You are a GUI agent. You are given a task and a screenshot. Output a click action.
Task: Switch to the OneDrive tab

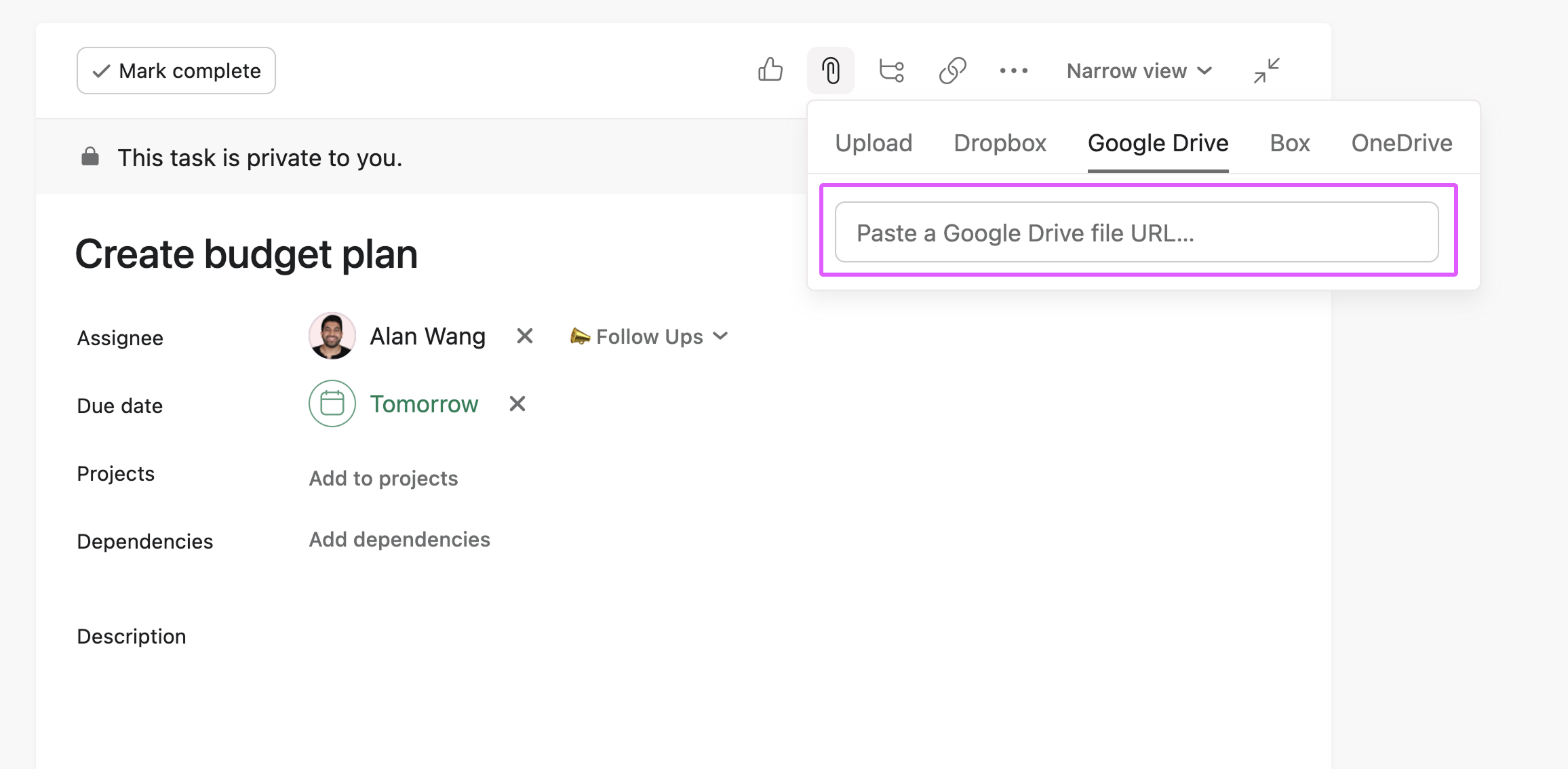pyautogui.click(x=1401, y=142)
